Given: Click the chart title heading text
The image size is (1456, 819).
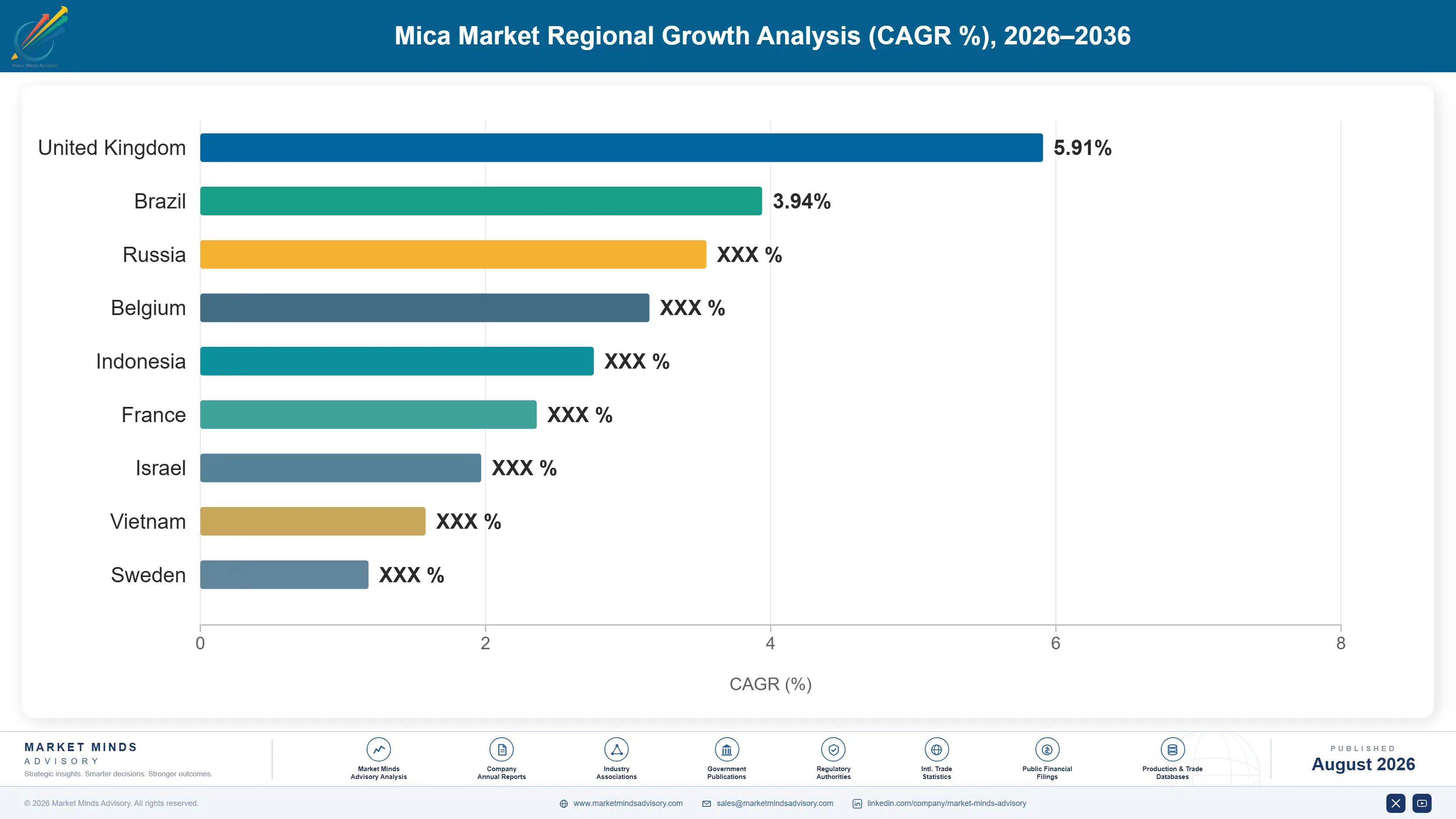Looking at the screenshot, I should 762,36.
